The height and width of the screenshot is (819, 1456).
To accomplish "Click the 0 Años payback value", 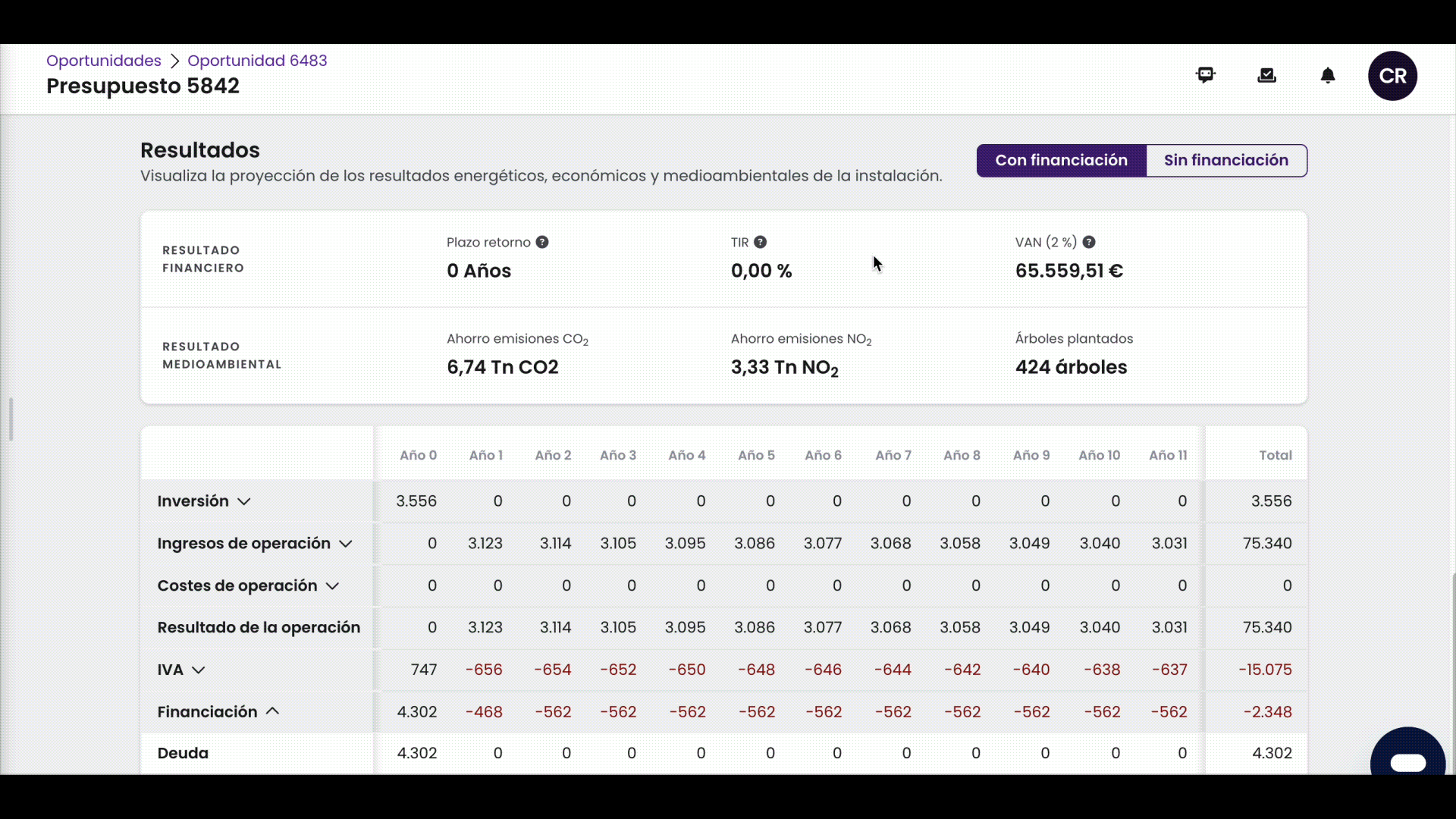I will (479, 271).
